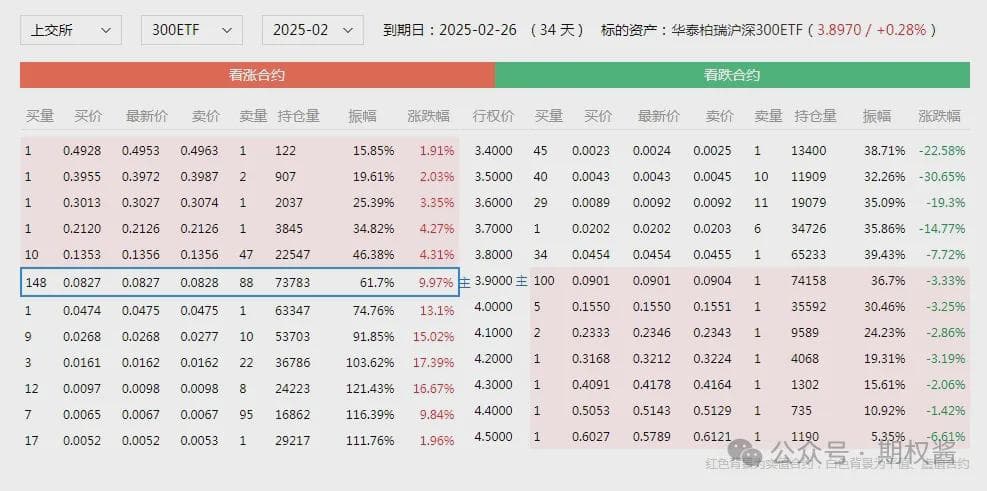987x491 pixels.
Task: Click call open interest 22547
Action: click(x=293, y=255)
